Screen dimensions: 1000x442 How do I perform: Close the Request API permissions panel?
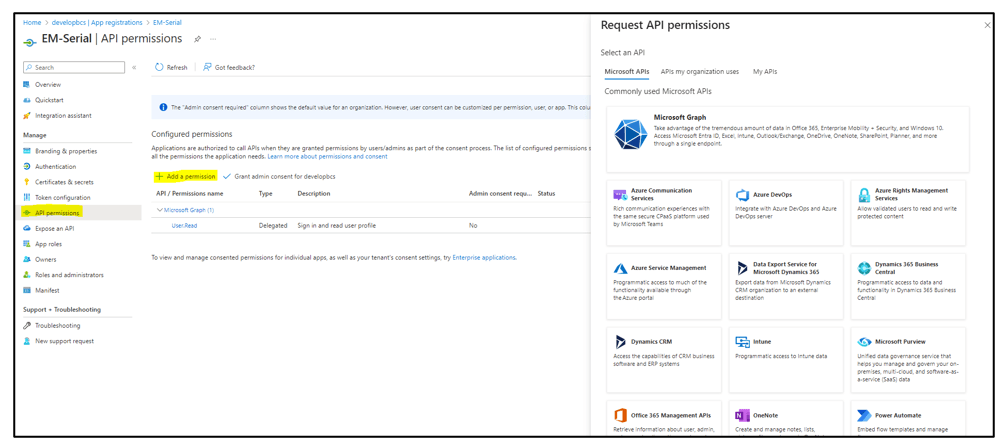click(x=987, y=25)
